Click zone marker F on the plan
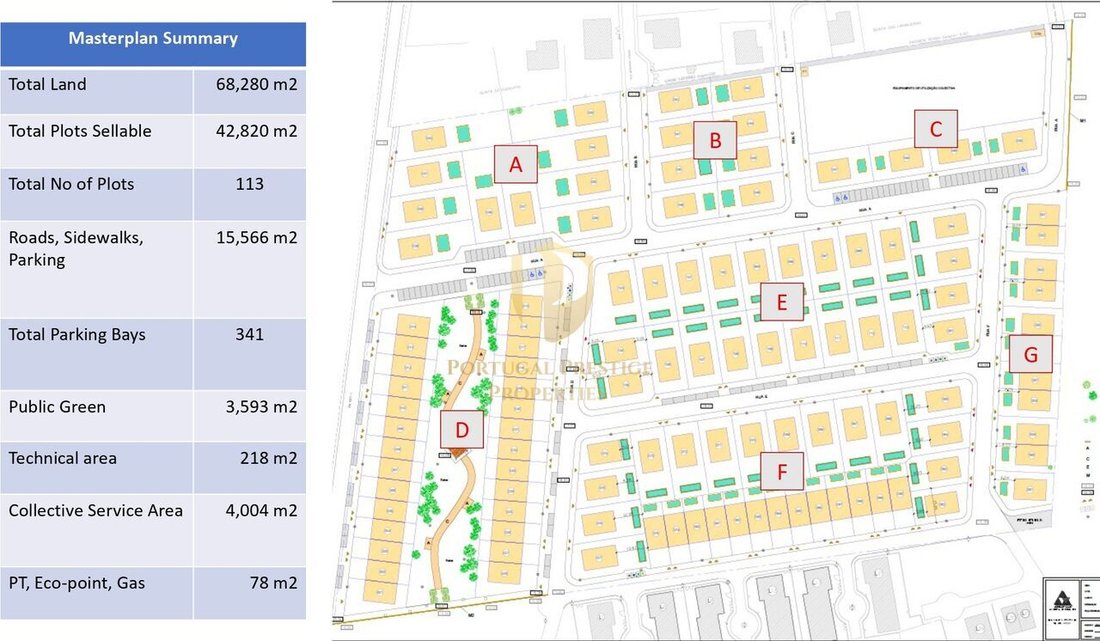Screen dimensions: 1100x641 (782, 471)
